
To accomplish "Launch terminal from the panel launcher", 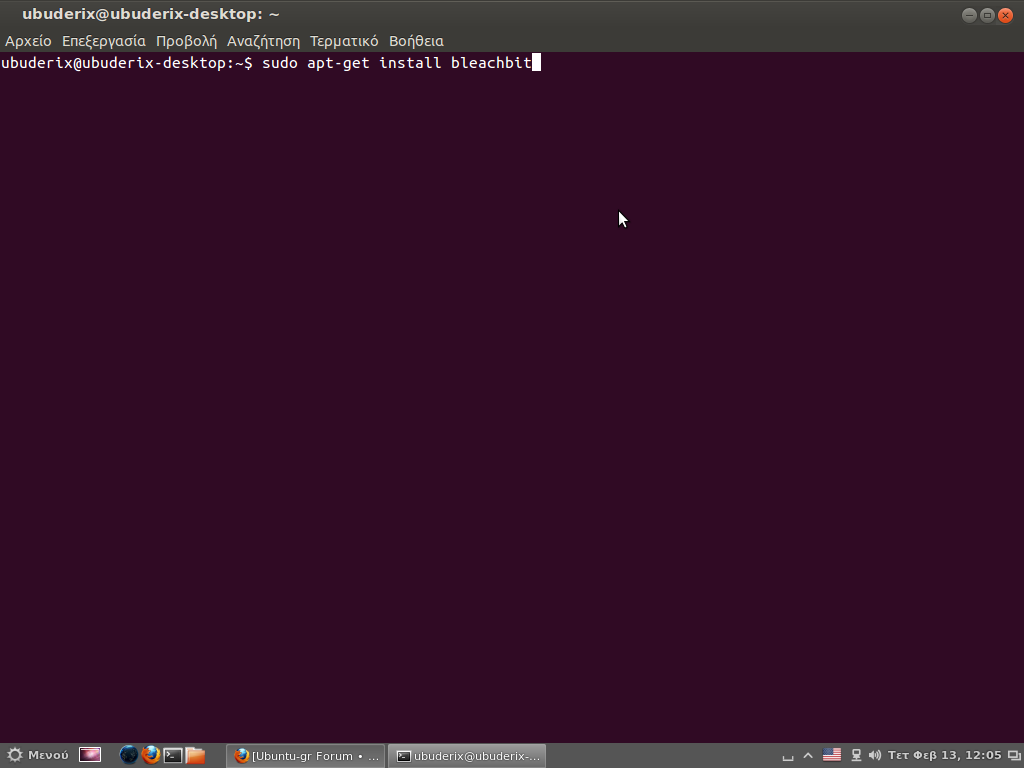I will [x=172, y=756].
